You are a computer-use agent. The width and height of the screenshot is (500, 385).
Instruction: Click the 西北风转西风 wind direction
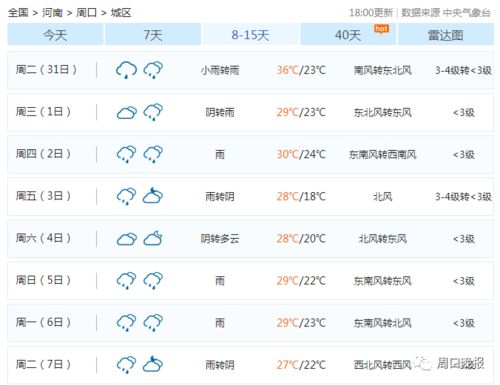383,365
